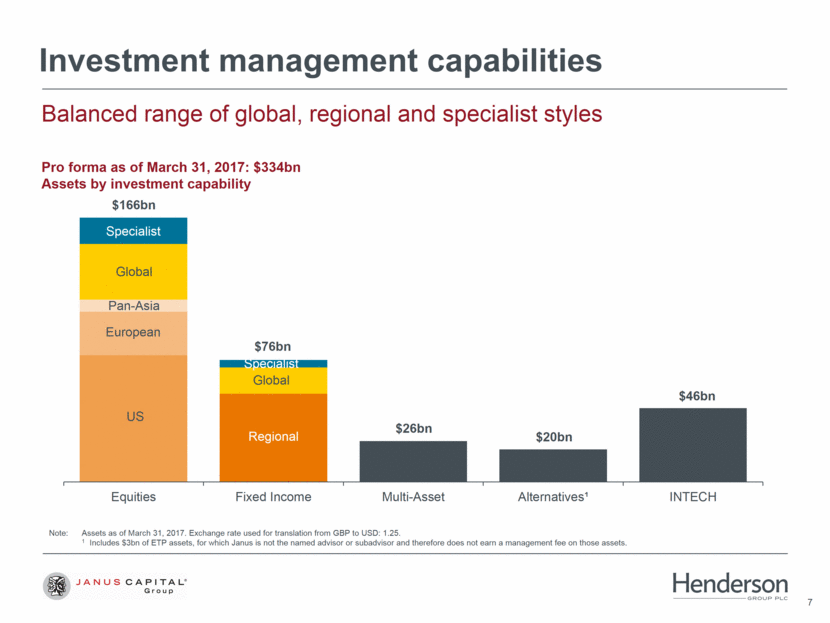Click the Specialist segment in Fixed Income bar
830x623 pixels.
[273, 364]
